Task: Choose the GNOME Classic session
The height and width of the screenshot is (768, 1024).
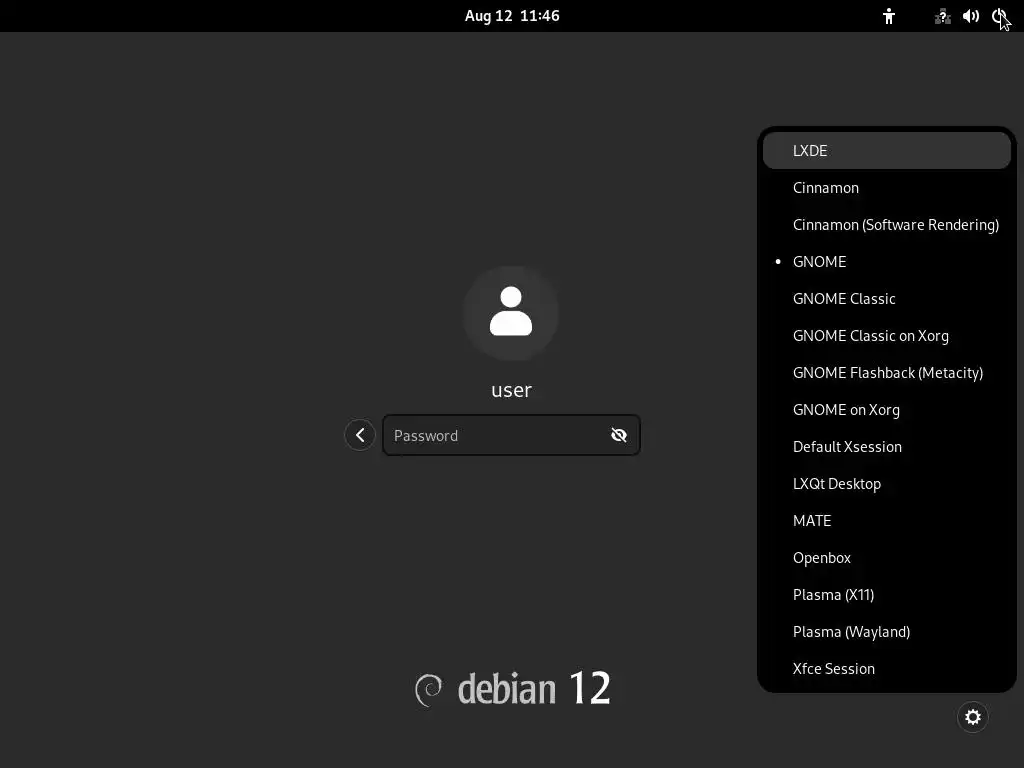Action: 886,299
